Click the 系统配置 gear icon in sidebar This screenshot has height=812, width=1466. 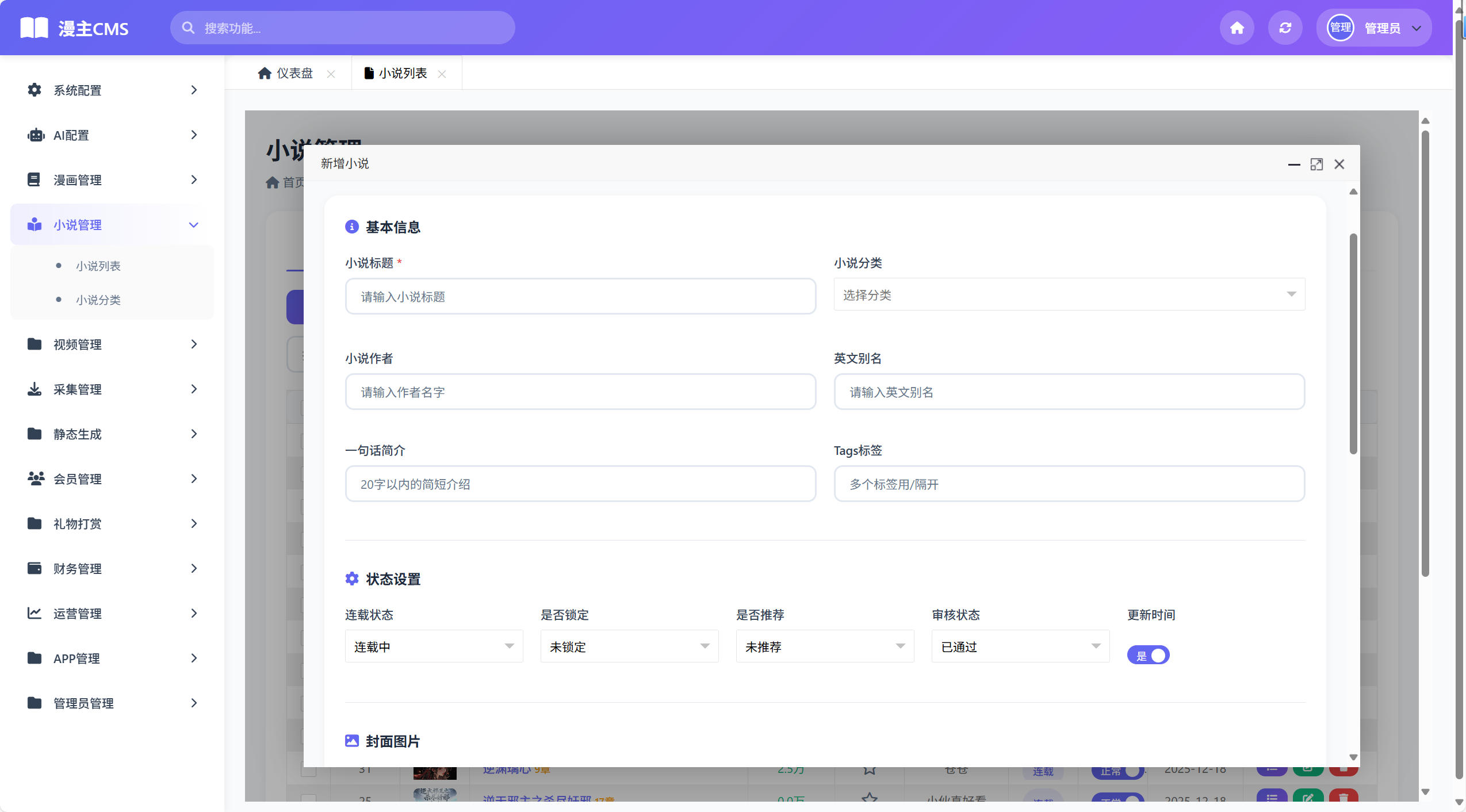pos(34,90)
